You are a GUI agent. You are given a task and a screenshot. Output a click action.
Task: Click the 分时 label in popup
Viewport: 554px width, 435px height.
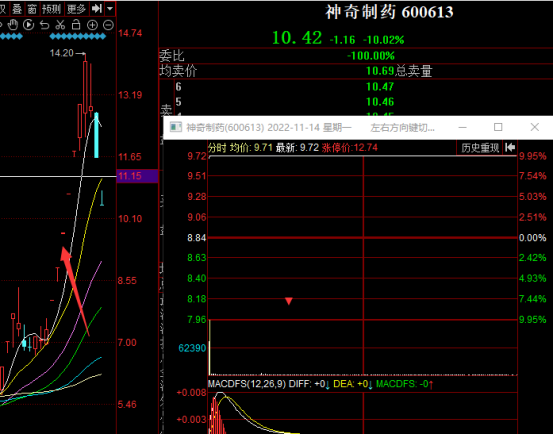(217, 147)
